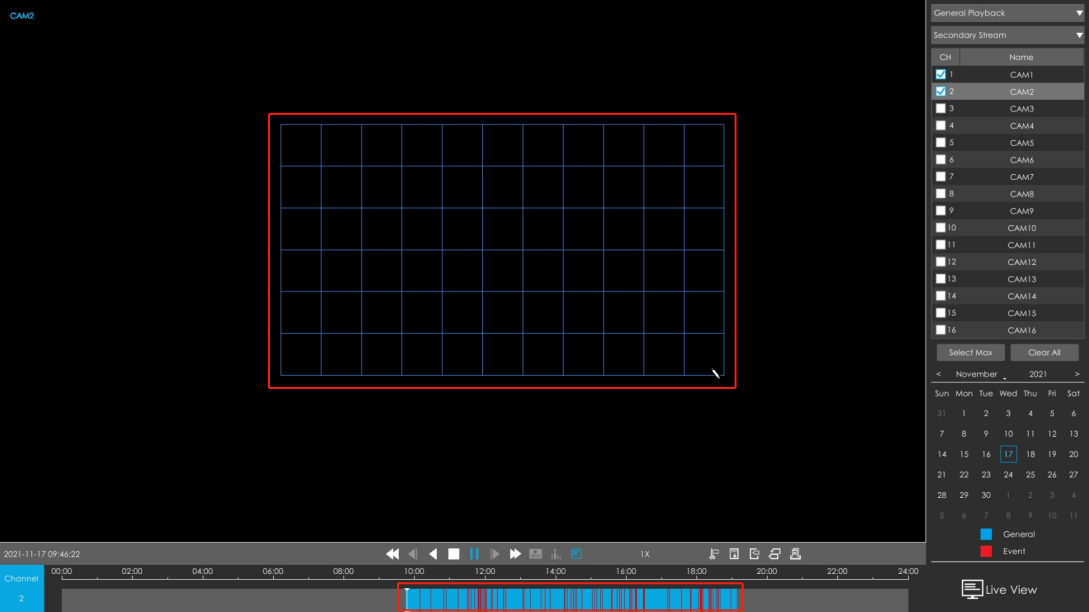Viewport: 1089px width, 612px height.
Task: Select November 17 in the calendar
Action: [1008, 454]
